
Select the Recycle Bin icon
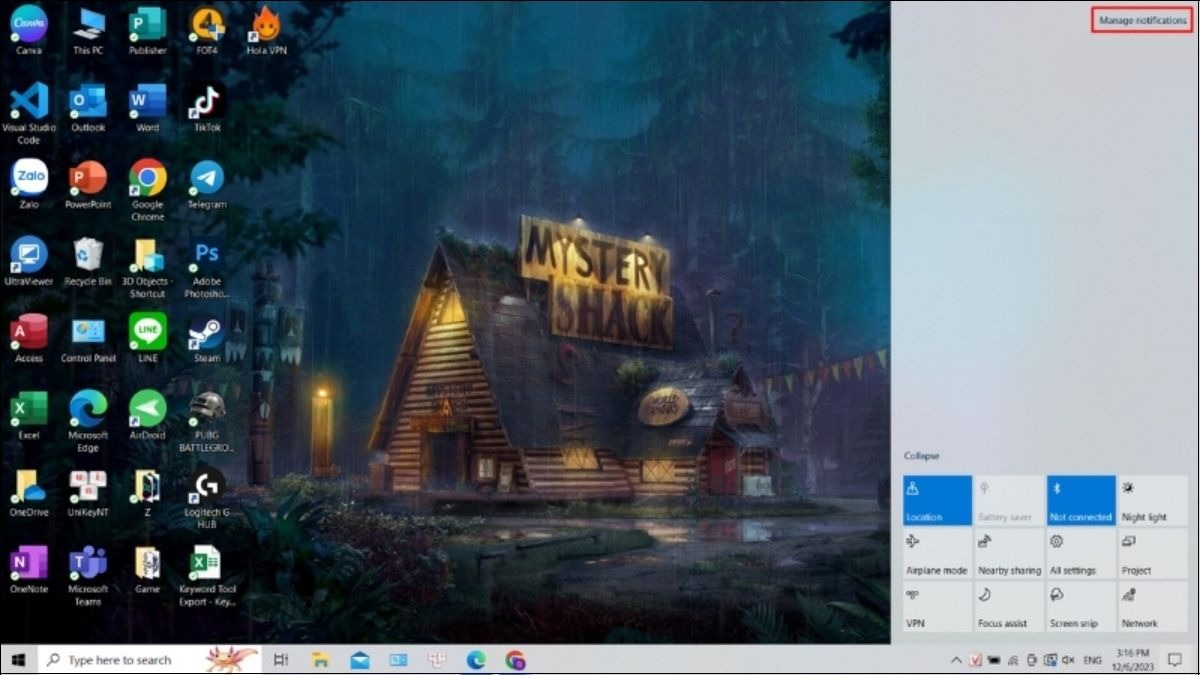pyautogui.click(x=88, y=261)
